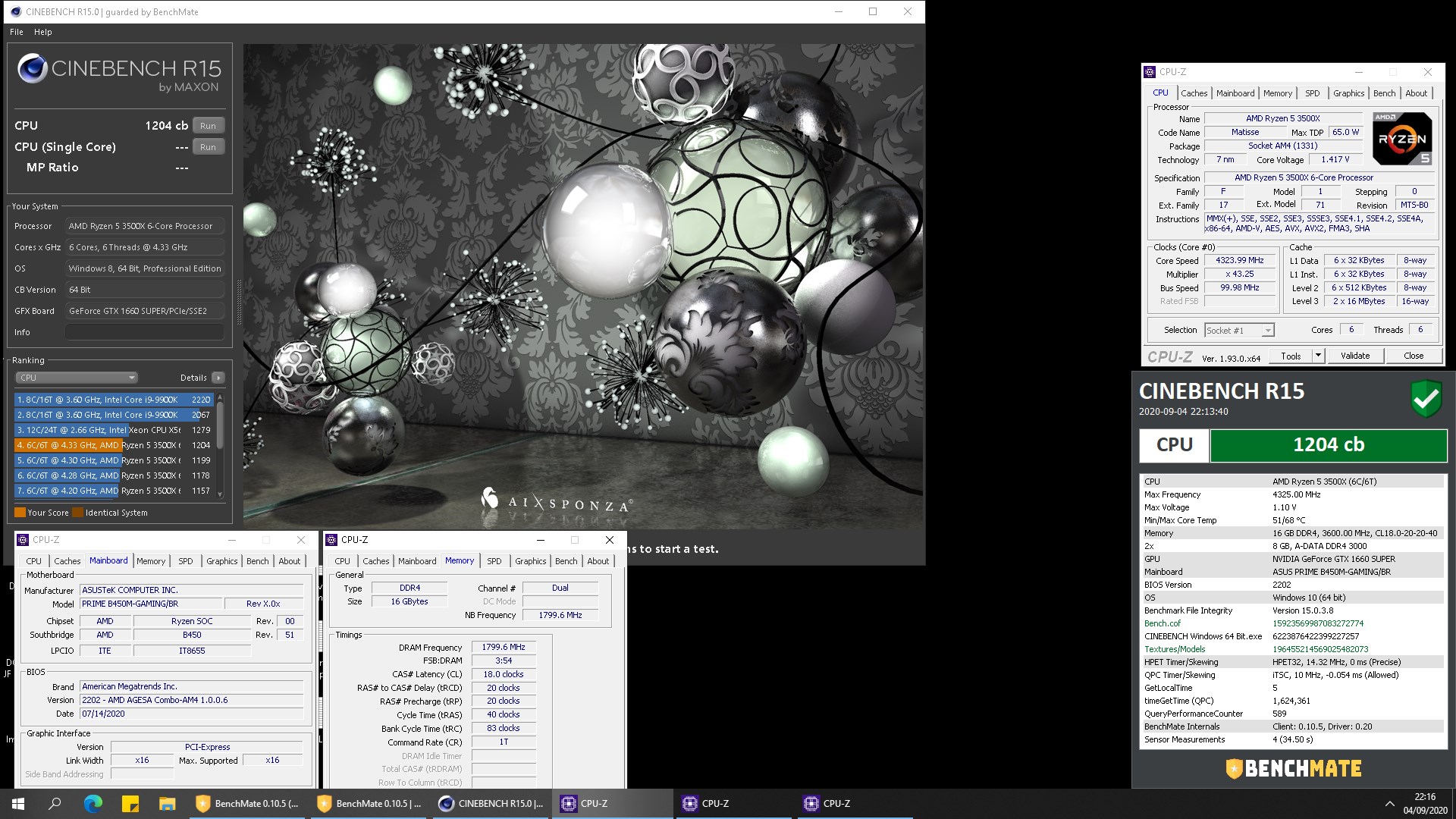Click CPU-Z Memory window title icon
Image resolution: width=1456 pixels, height=819 pixels.
coord(331,540)
